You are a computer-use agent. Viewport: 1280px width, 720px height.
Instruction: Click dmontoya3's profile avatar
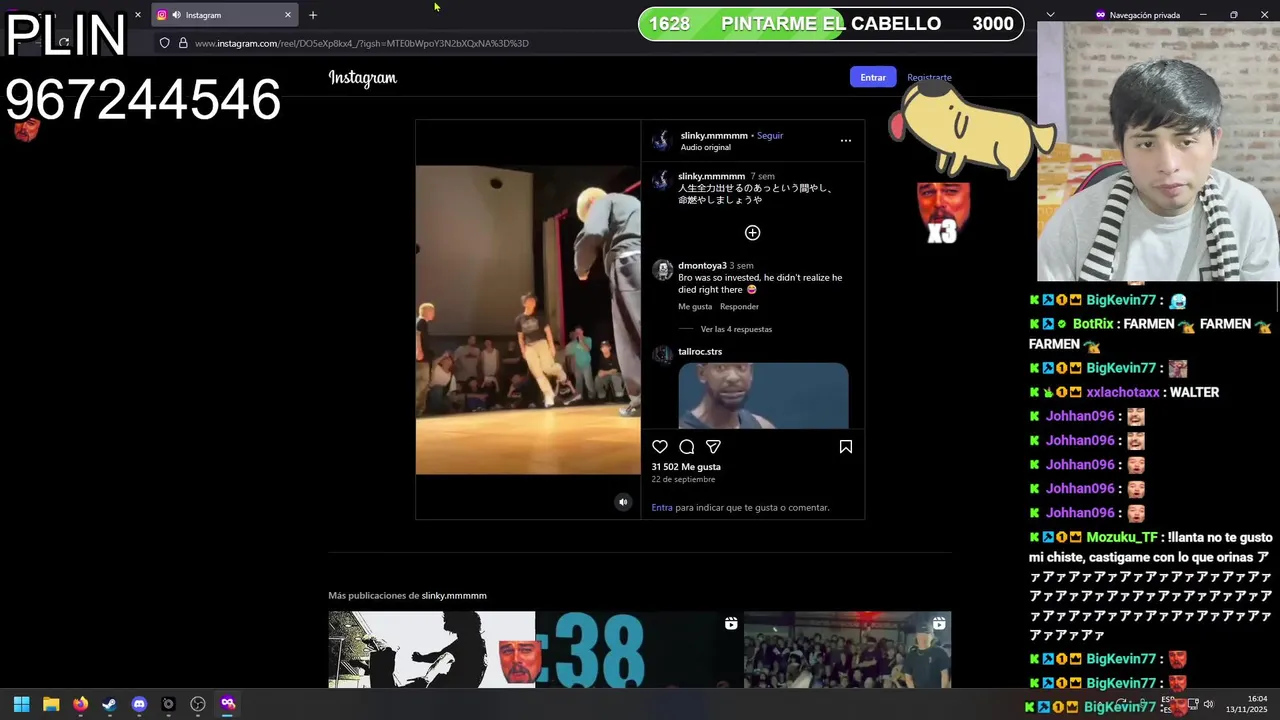(x=662, y=270)
